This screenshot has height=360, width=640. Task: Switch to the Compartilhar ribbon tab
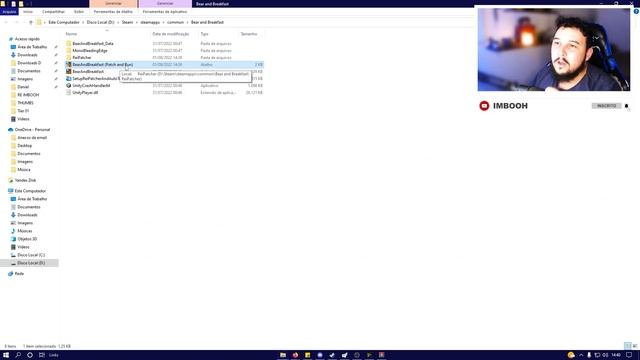(x=53, y=12)
